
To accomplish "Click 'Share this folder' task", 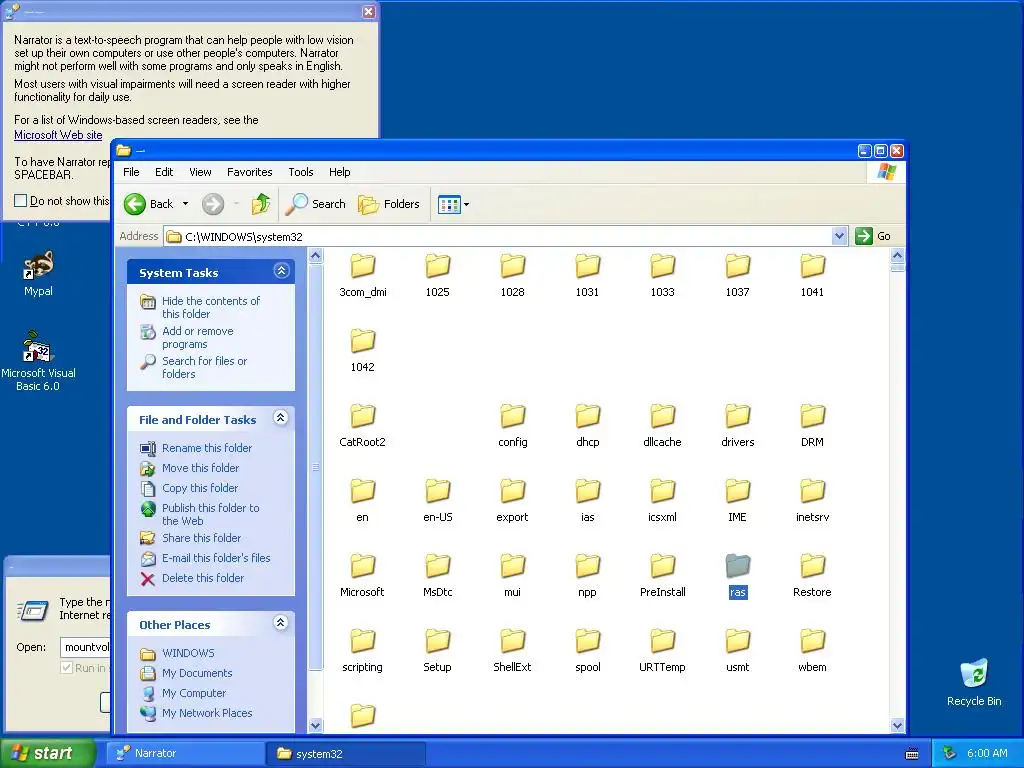I will (201, 538).
